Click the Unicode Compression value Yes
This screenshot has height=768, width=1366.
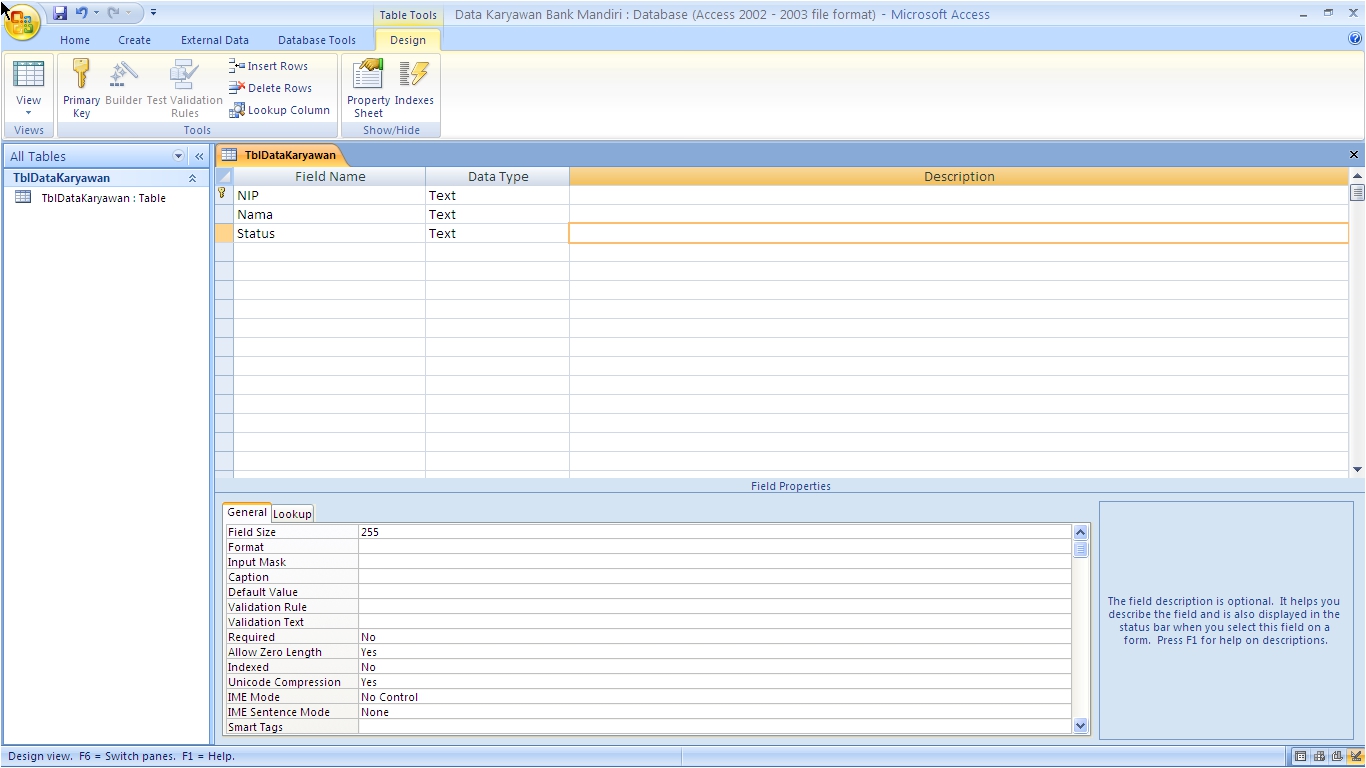tap(714, 682)
